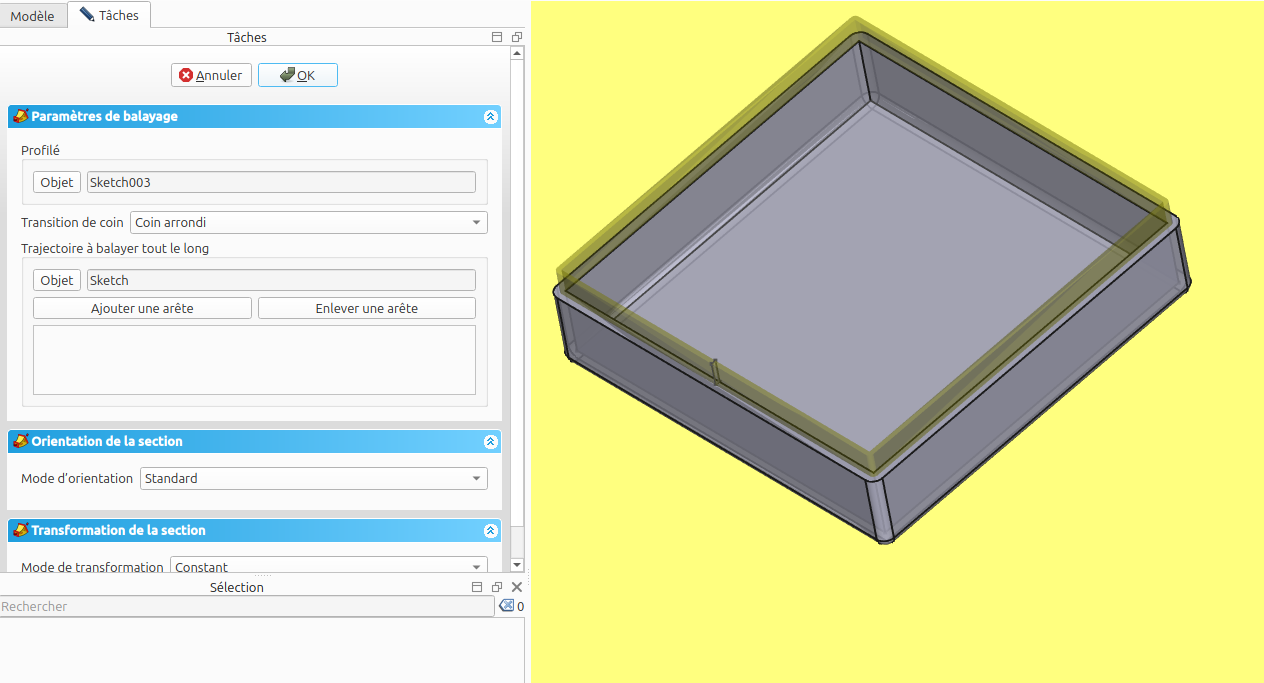Select the Tâches tab
This screenshot has height=683, width=1264.
109,15
